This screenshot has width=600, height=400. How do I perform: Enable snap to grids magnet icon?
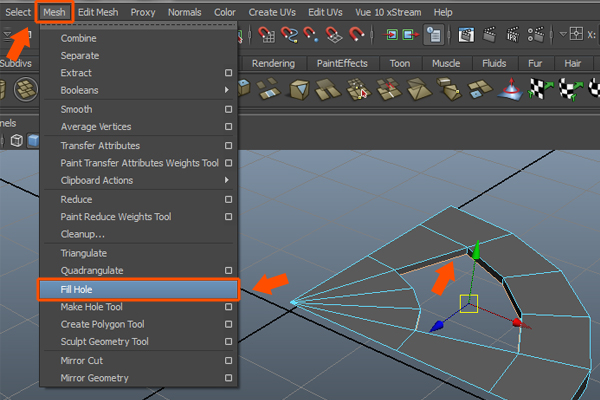coord(265,35)
